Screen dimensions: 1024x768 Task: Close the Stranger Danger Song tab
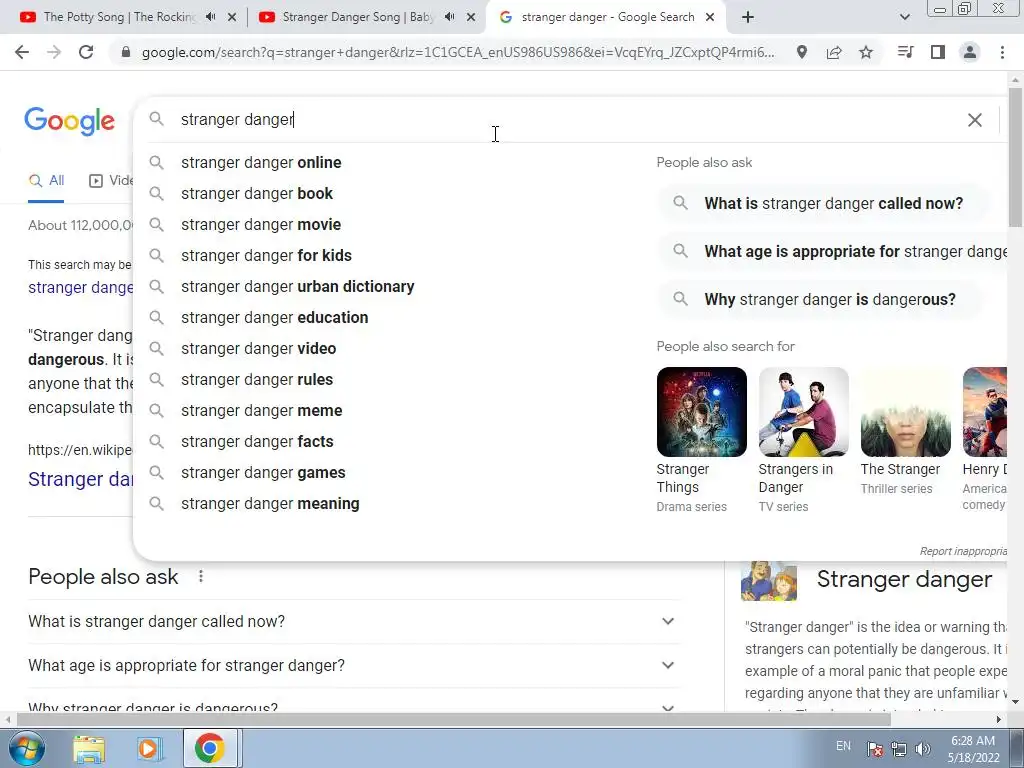pos(471,17)
